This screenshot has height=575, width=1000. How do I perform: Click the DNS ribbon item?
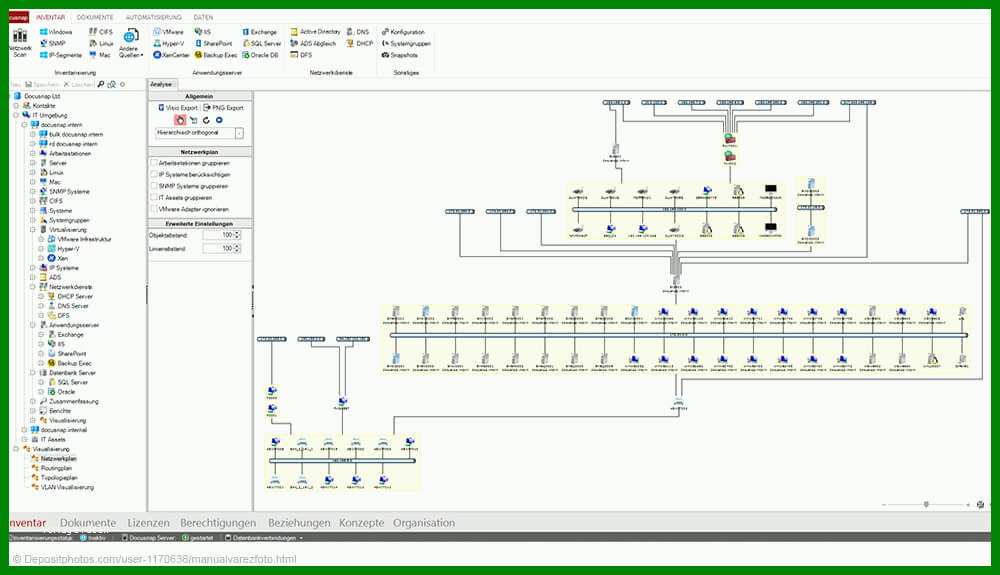tap(358, 32)
